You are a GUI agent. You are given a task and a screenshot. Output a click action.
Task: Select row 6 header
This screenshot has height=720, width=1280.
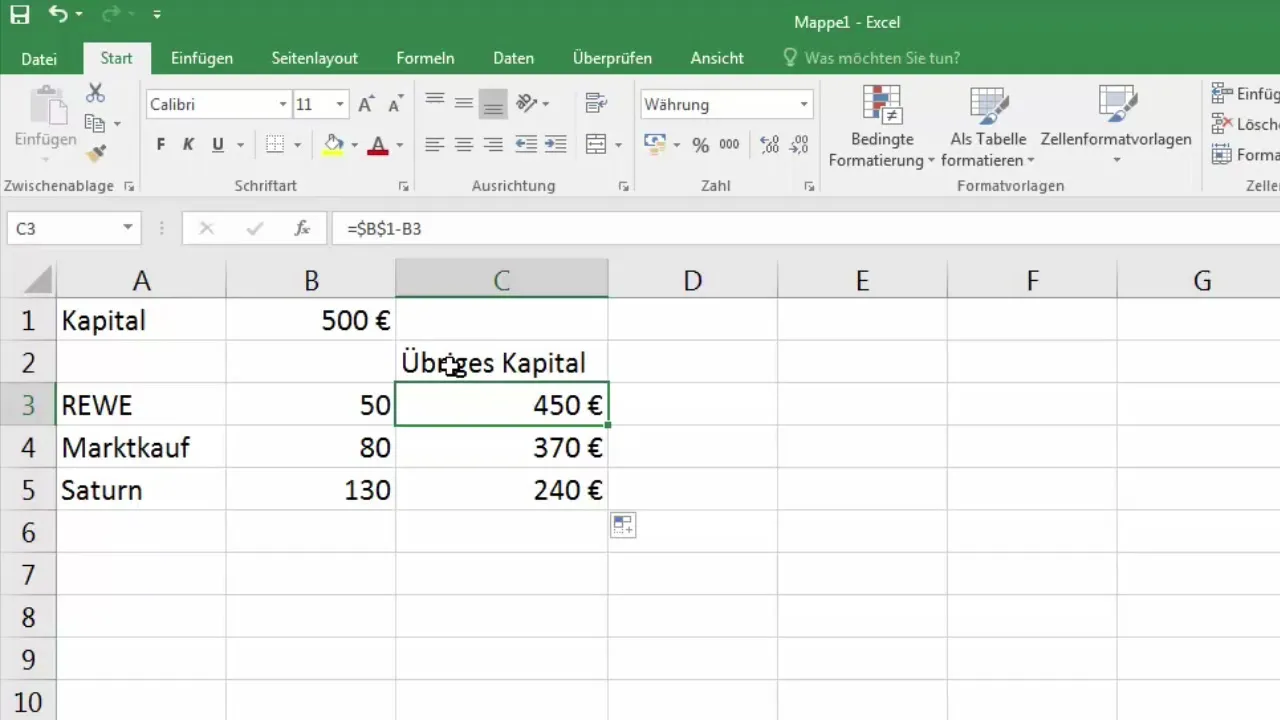[28, 532]
